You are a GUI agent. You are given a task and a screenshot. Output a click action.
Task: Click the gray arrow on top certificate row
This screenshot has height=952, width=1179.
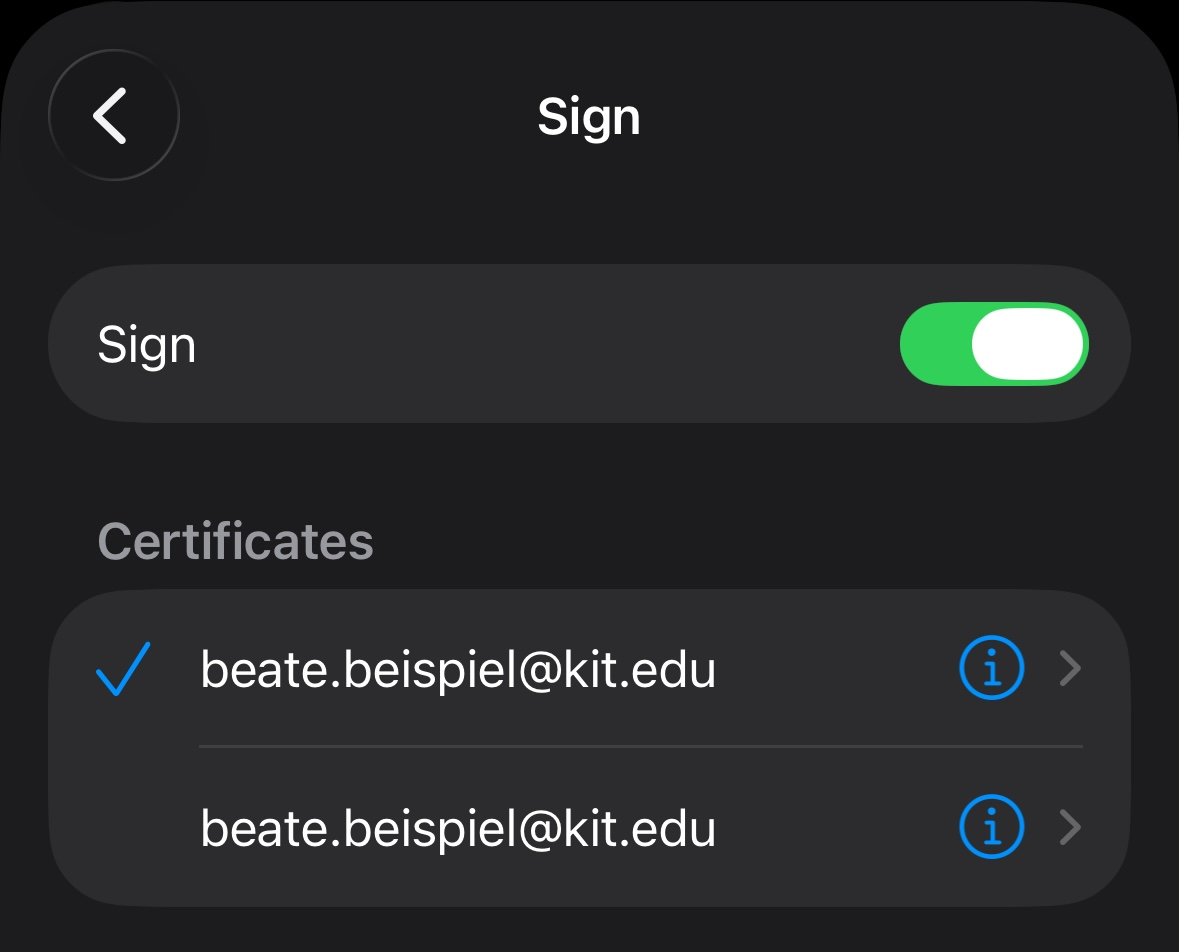[1070, 669]
